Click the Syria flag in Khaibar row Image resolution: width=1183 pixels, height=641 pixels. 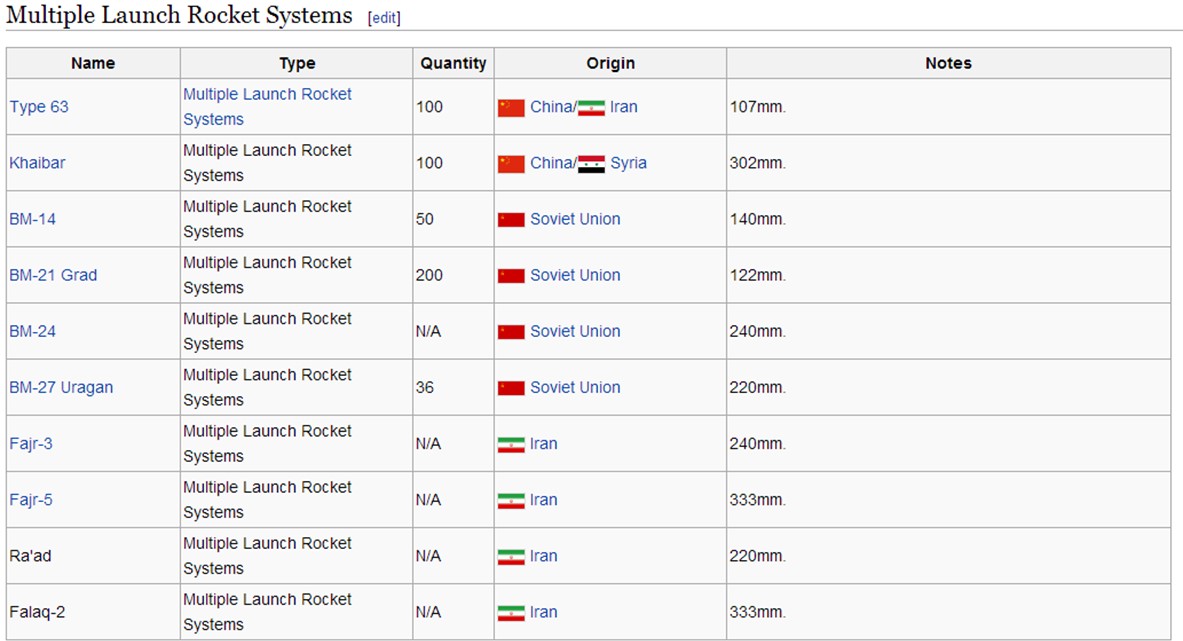point(592,164)
